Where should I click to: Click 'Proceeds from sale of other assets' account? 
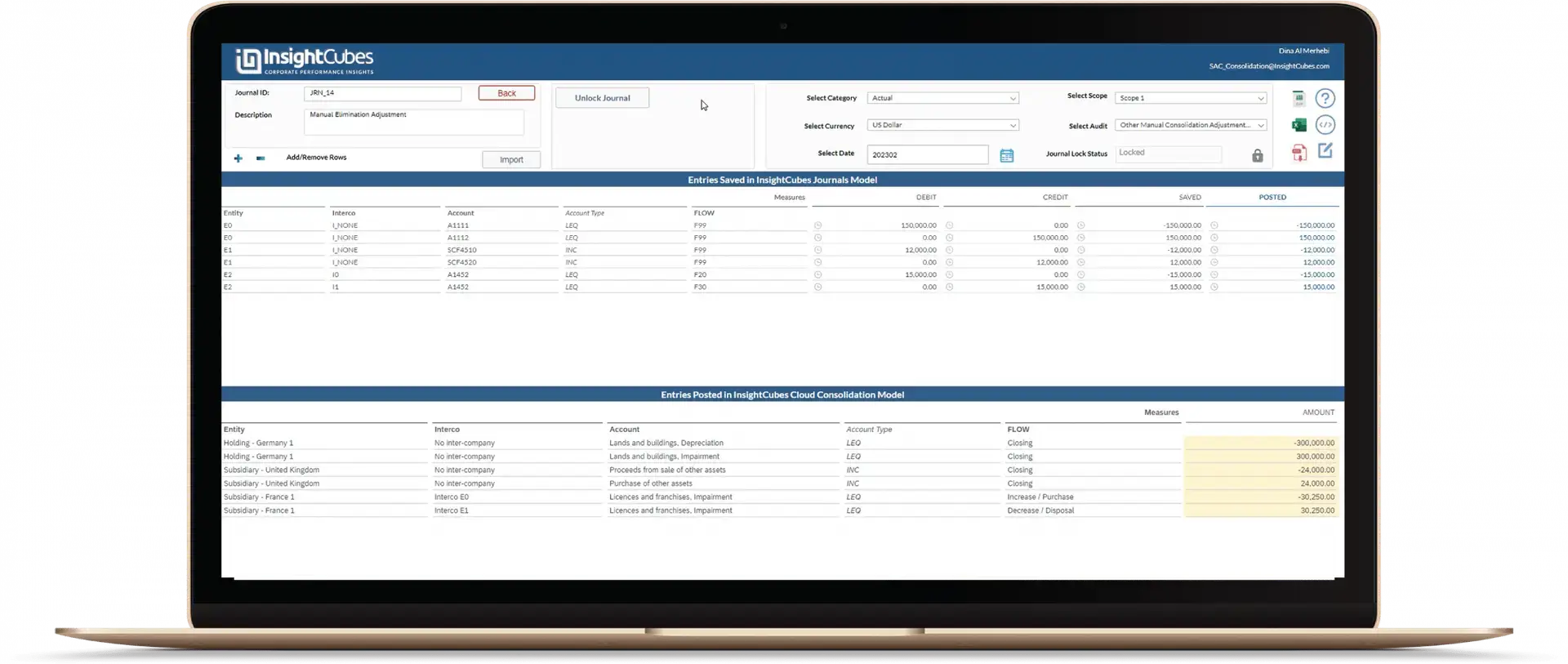[667, 470]
